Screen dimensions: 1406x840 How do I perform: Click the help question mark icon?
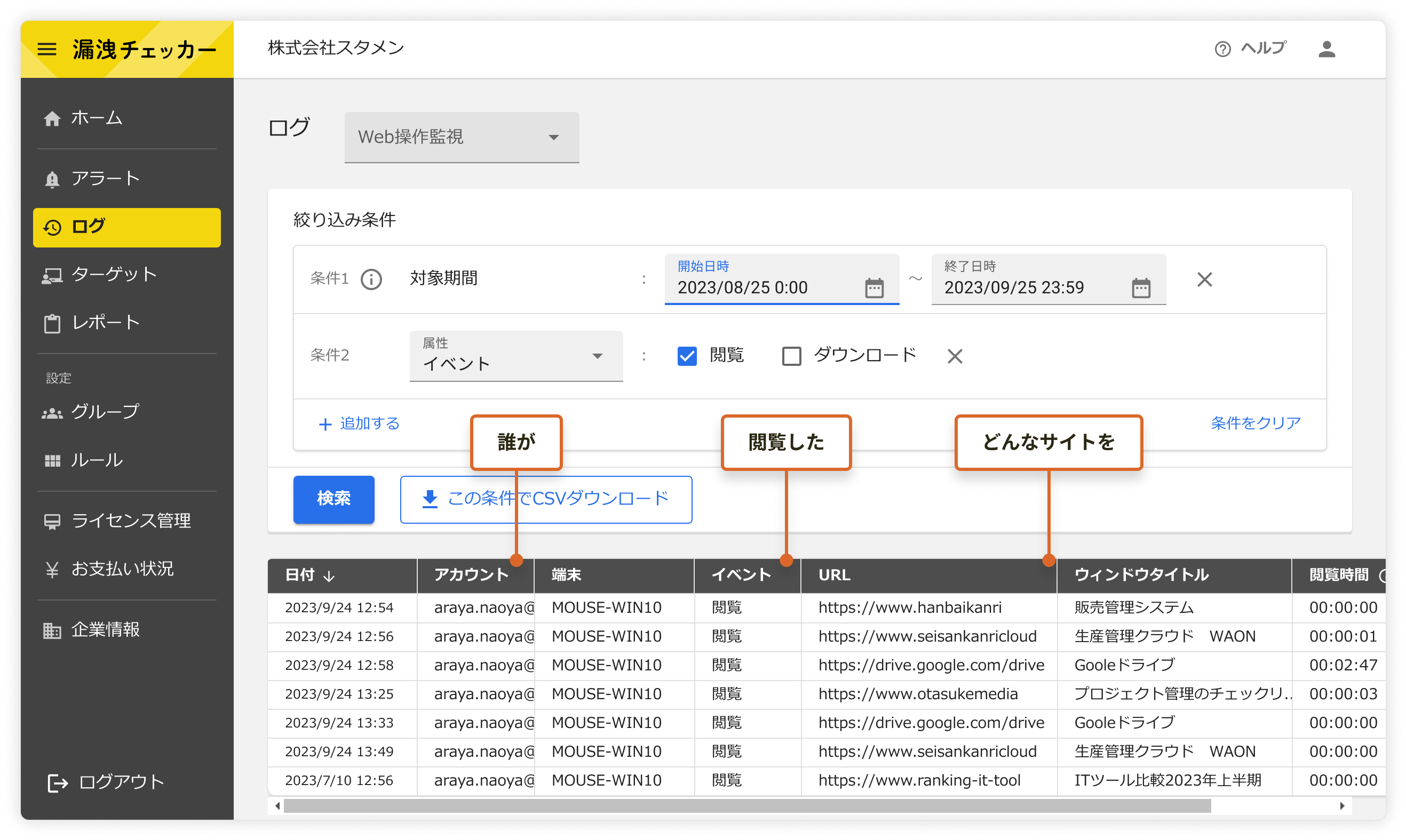pyautogui.click(x=1222, y=49)
